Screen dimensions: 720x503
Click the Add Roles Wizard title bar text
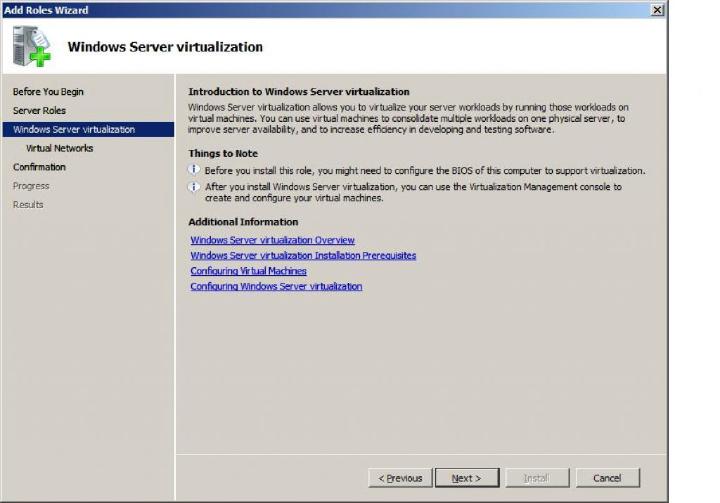(46, 10)
